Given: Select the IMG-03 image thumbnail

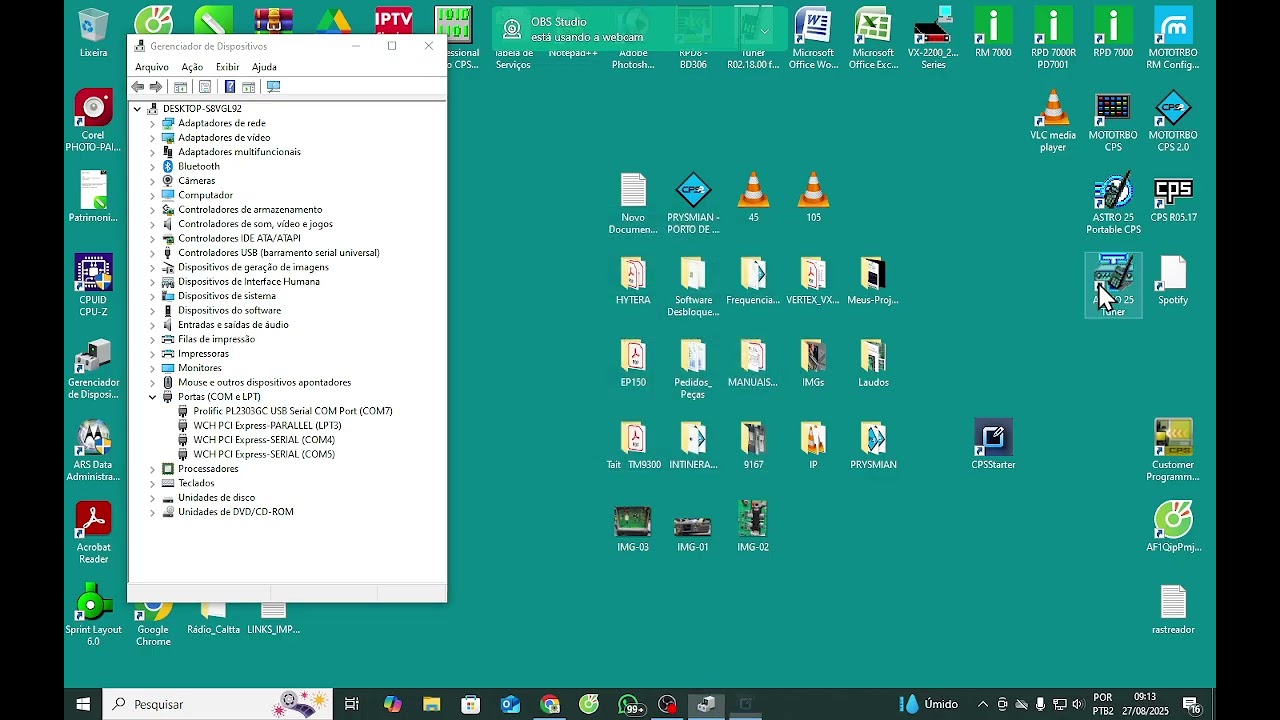Looking at the screenshot, I should coord(633,528).
